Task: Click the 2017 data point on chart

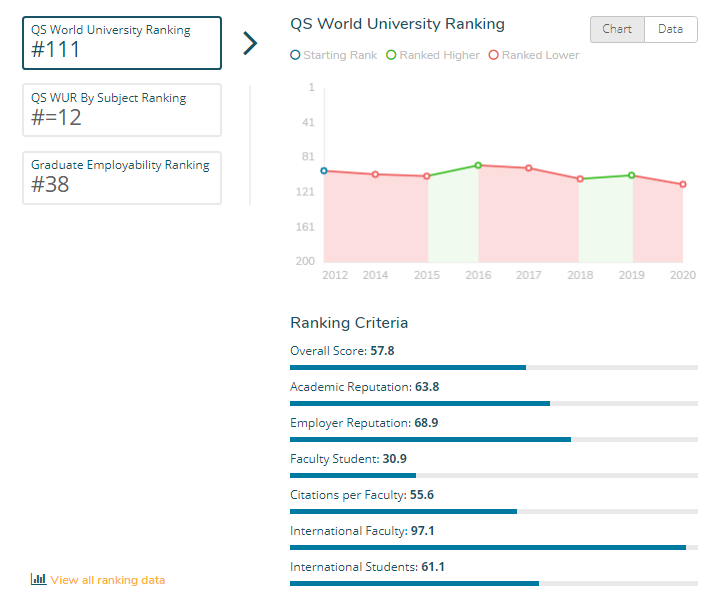Action: [529, 168]
